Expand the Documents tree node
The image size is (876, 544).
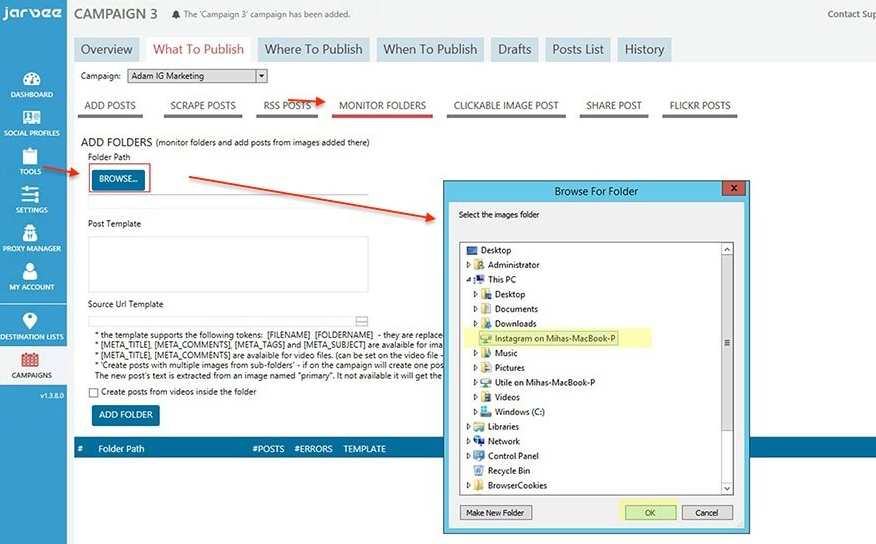click(x=475, y=309)
